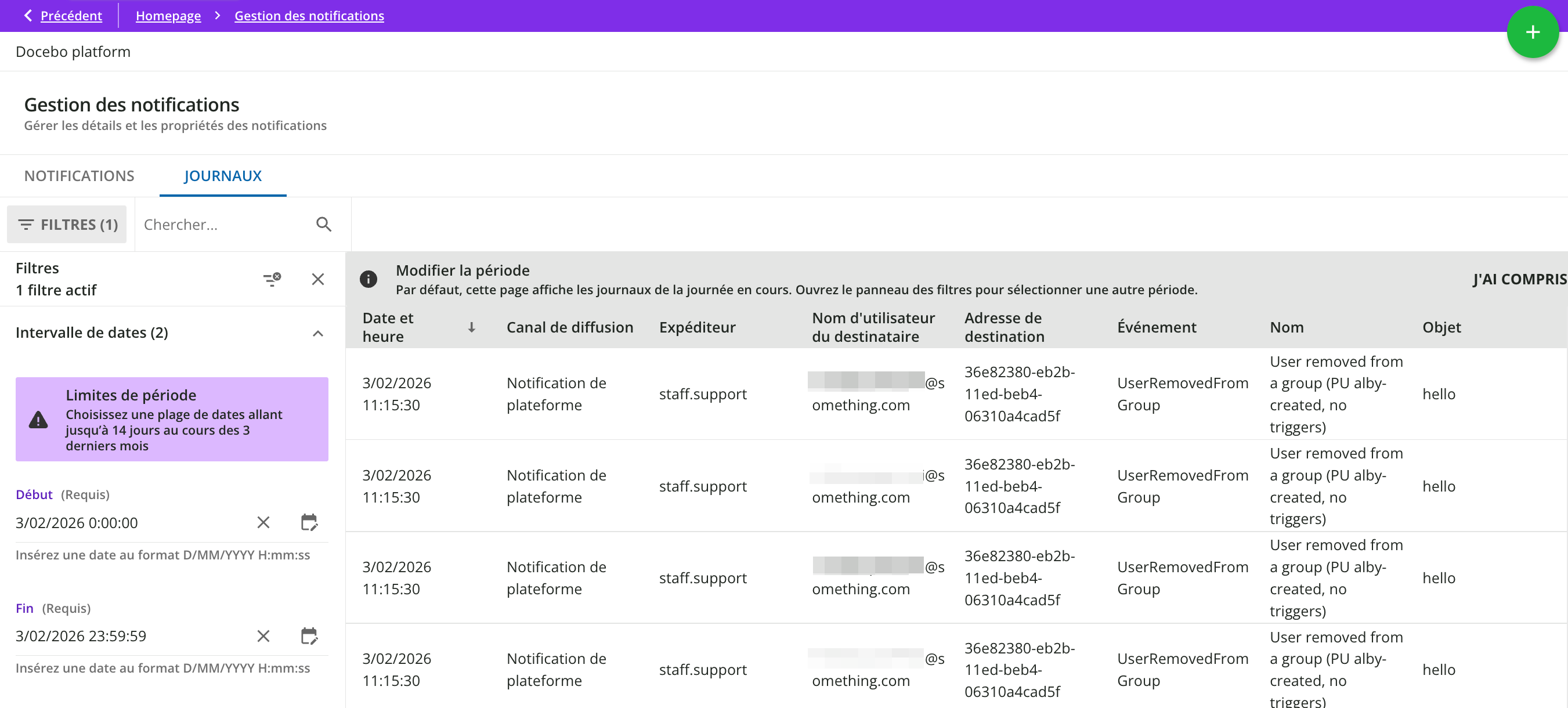Toggle the FILTRES (1) button

[x=67, y=225]
